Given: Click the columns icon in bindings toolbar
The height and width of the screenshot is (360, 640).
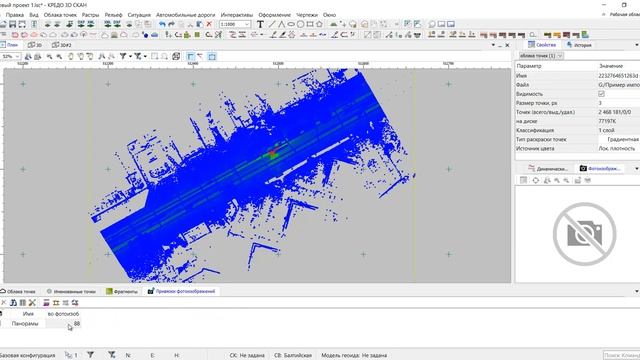Looking at the screenshot, I should pyautogui.click(x=23, y=302).
